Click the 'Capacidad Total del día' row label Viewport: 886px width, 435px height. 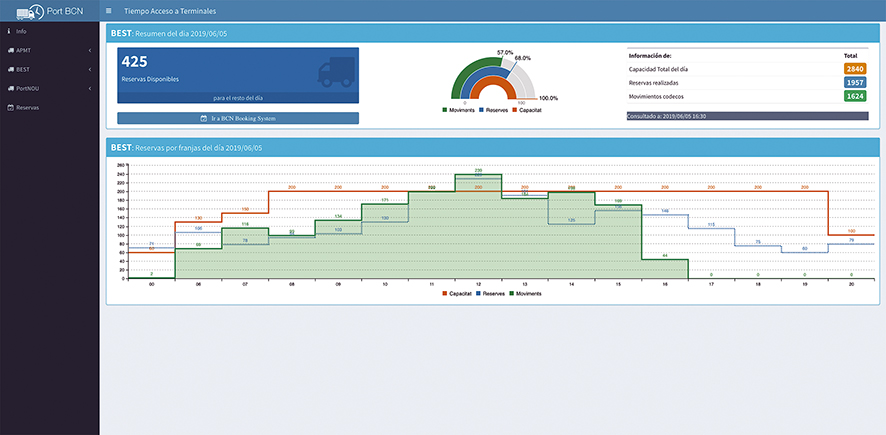coord(658,69)
